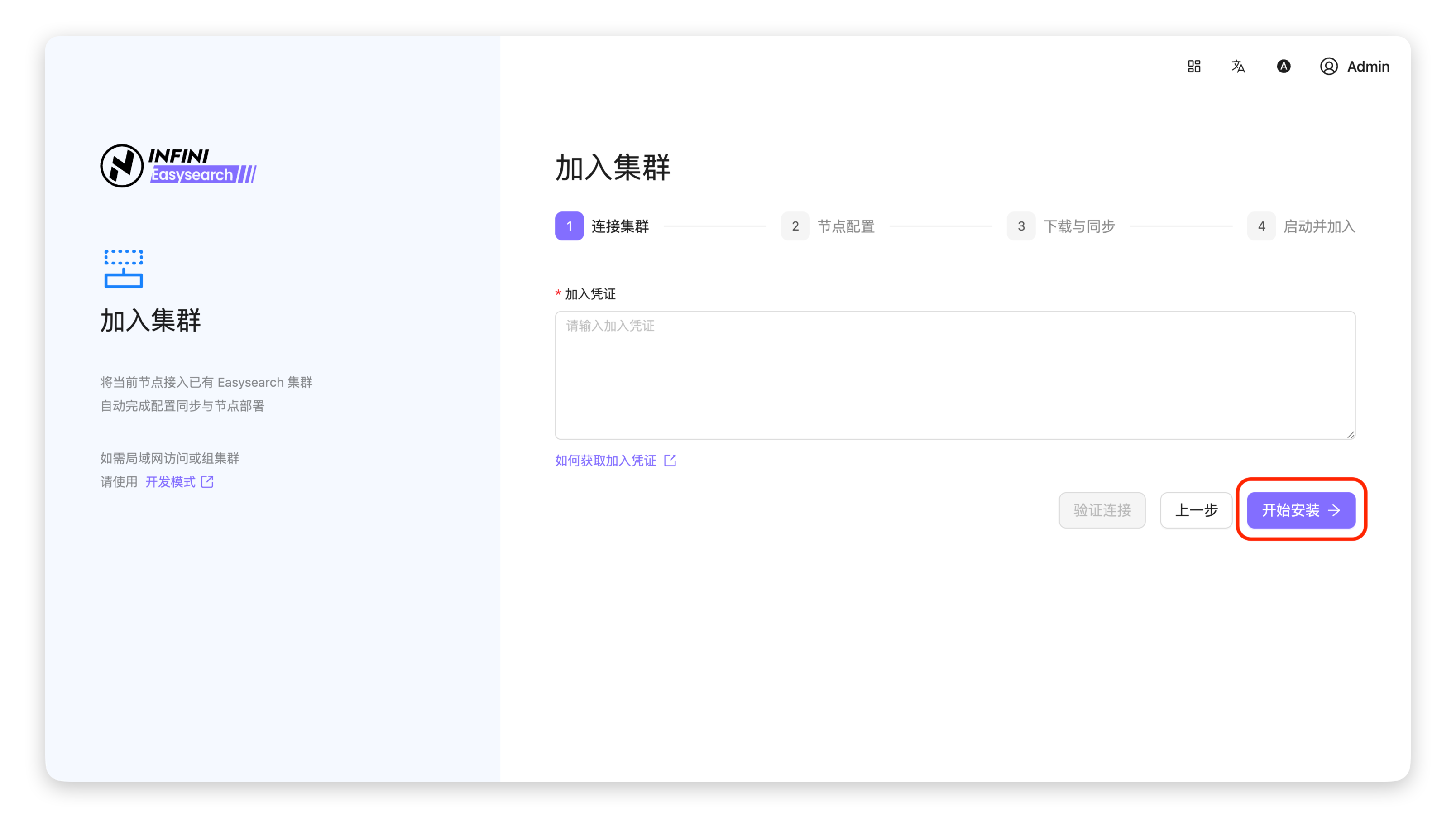Click the INFINI Easysearch logo

[x=178, y=166]
